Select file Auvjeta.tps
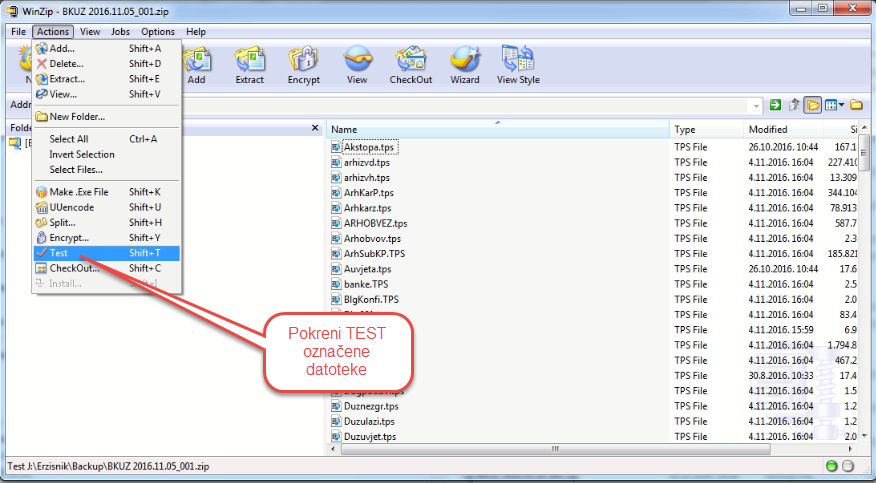 [x=368, y=269]
